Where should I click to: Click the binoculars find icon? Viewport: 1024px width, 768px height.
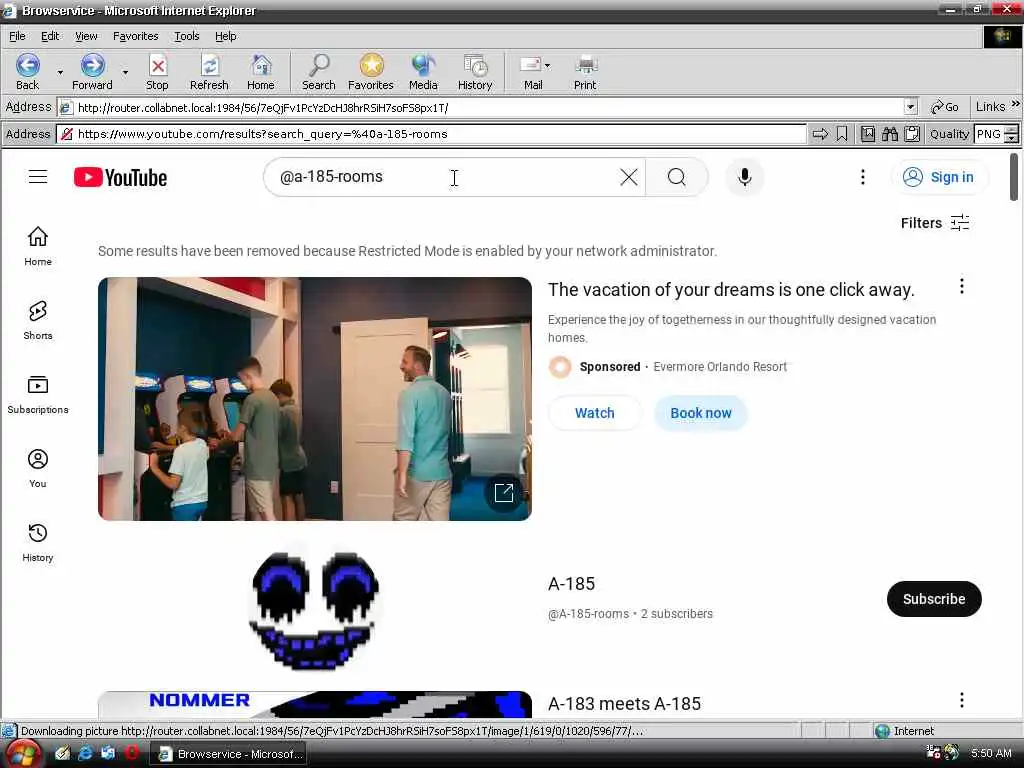coord(890,134)
